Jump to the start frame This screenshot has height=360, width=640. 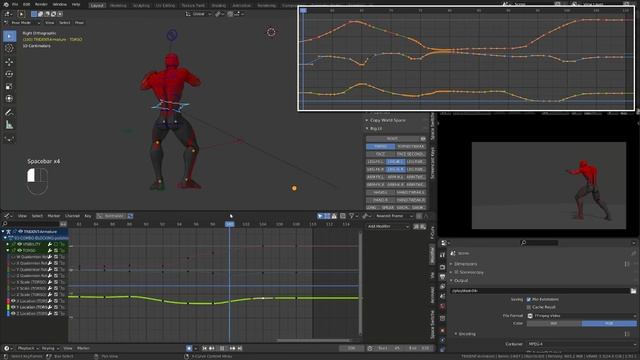[x=204, y=348]
